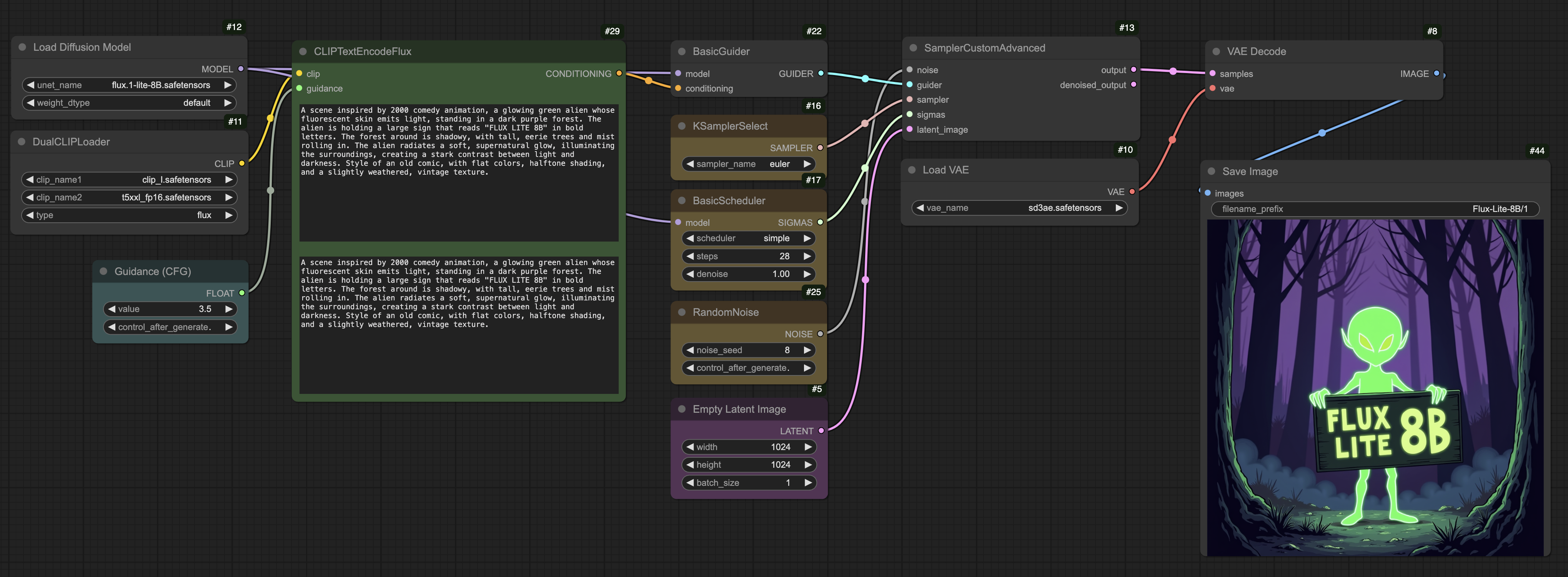The image size is (1568, 577).
Task: Click the CONDITIONING output socket on CLIPTextEncodeFlux
Action: tap(620, 73)
